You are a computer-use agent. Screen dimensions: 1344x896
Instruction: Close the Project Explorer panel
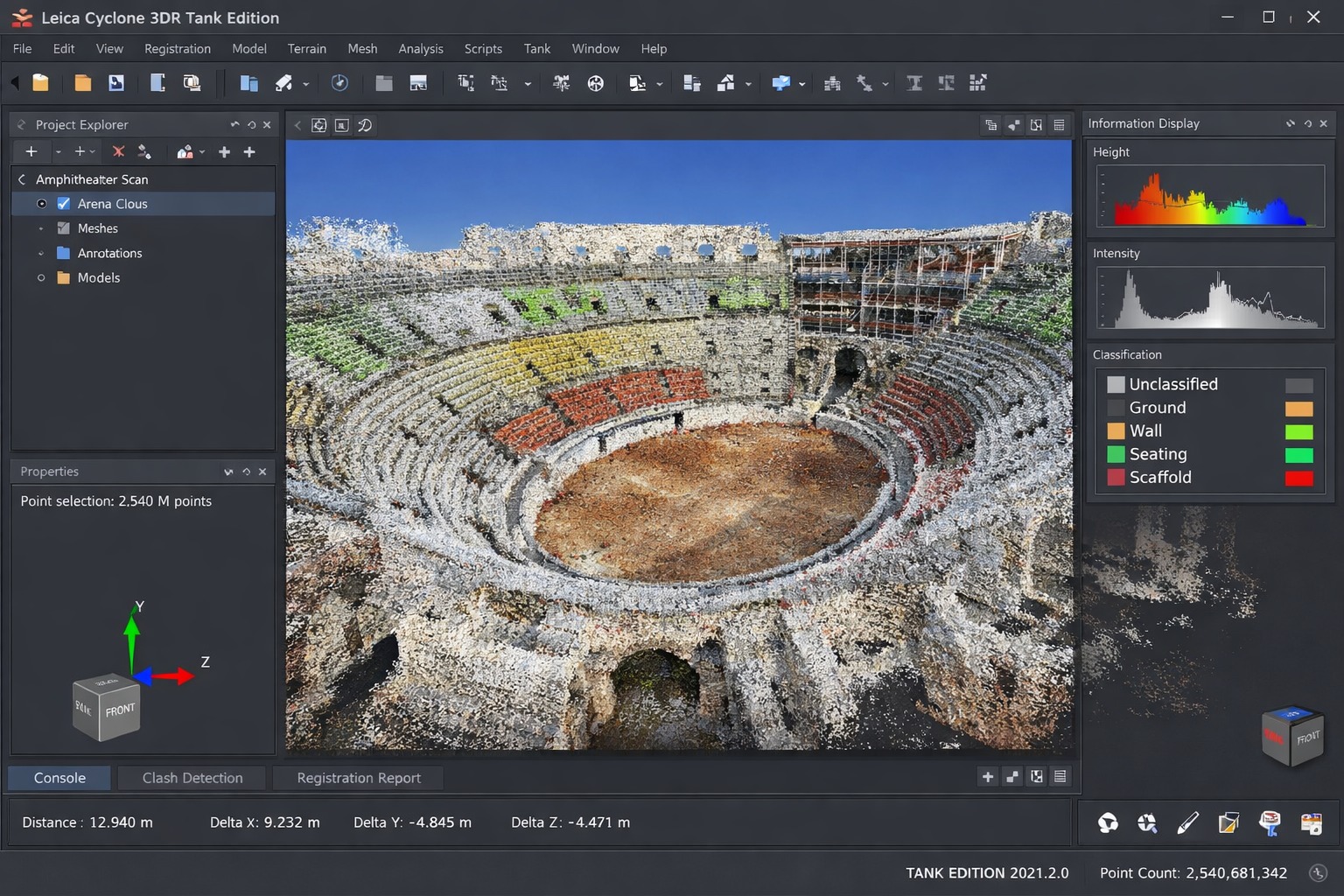(267, 125)
